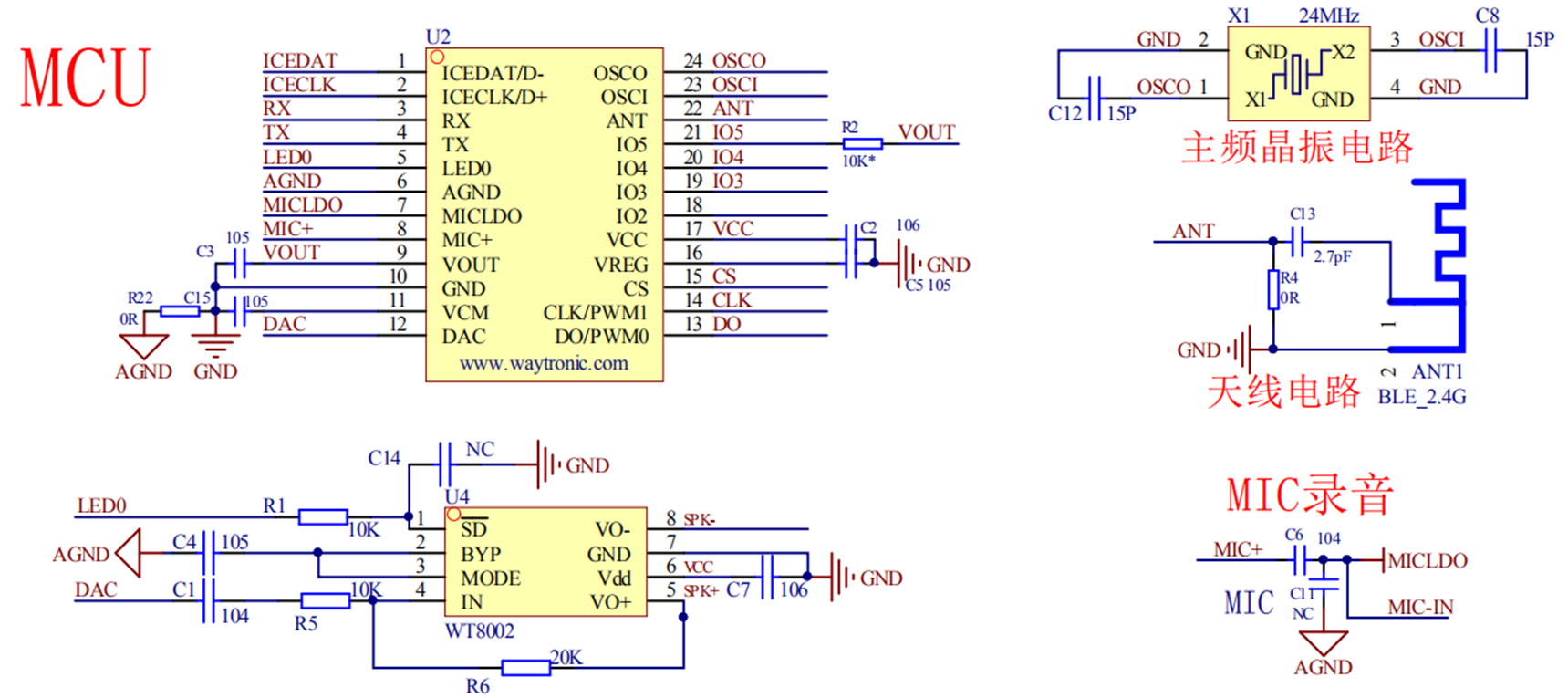Click the C15 capacitor symbol

click(238, 311)
